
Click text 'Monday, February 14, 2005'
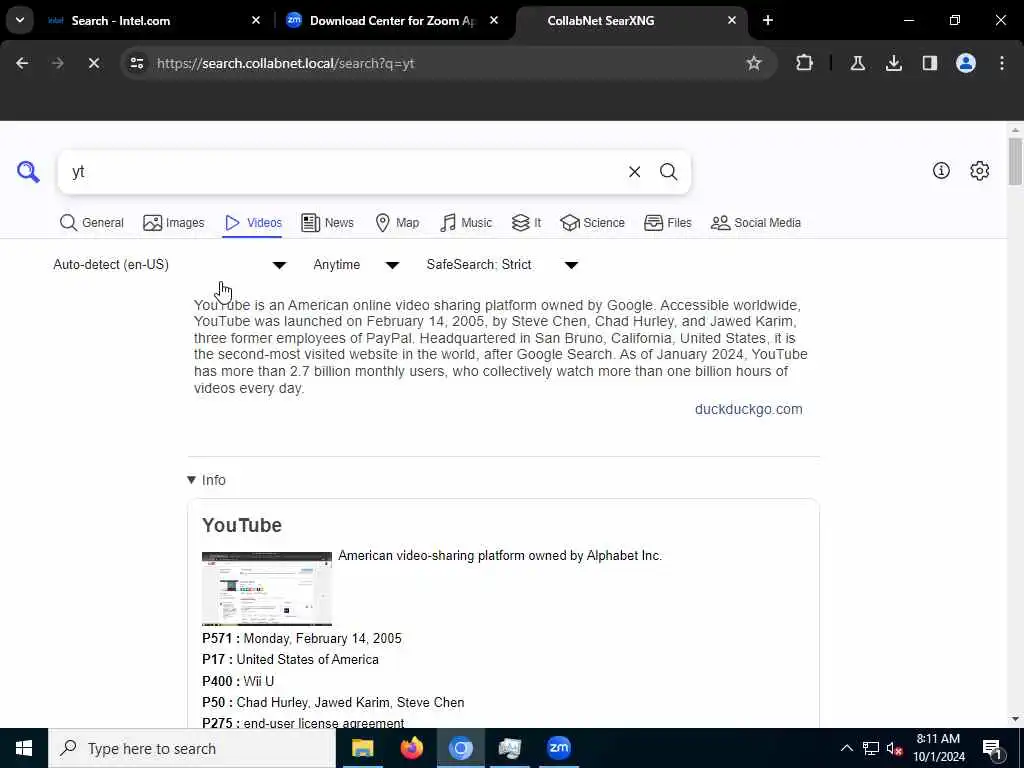(x=323, y=638)
